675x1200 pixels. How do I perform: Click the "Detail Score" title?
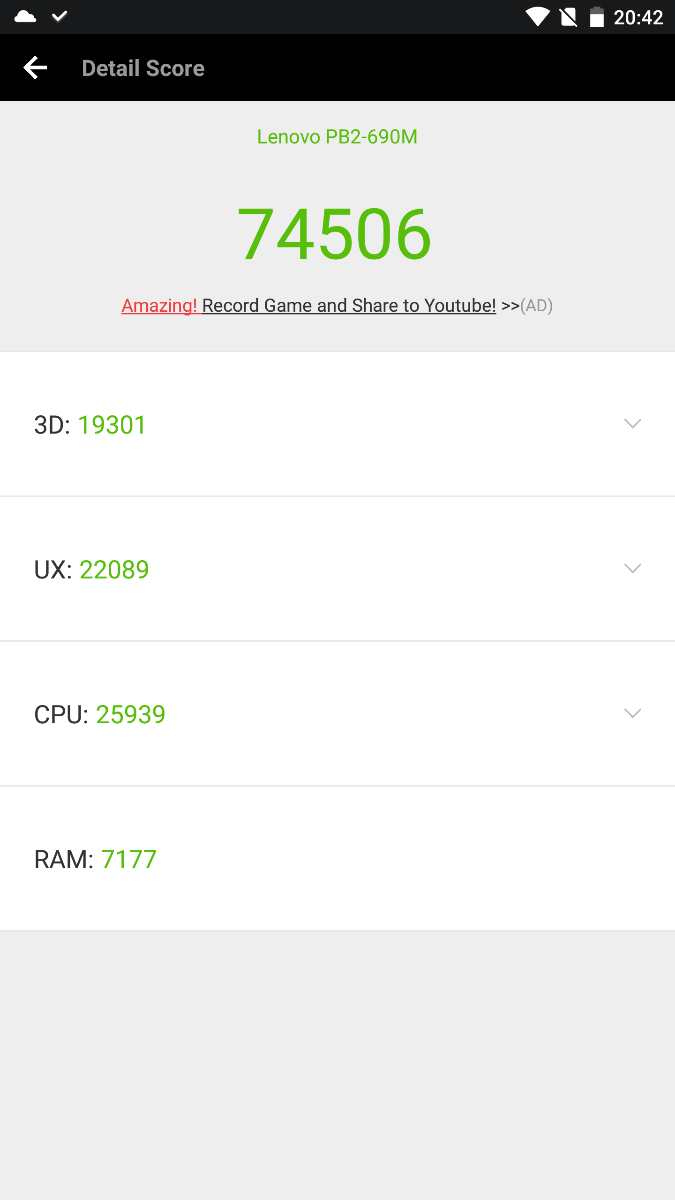point(143,69)
